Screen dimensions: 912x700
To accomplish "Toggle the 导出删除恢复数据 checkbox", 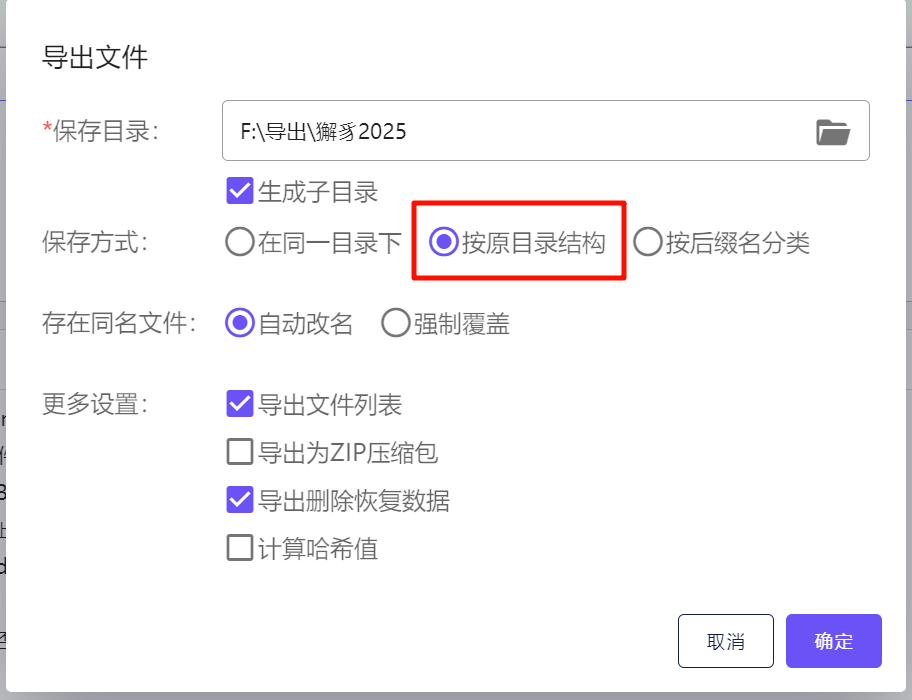I will tap(239, 500).
